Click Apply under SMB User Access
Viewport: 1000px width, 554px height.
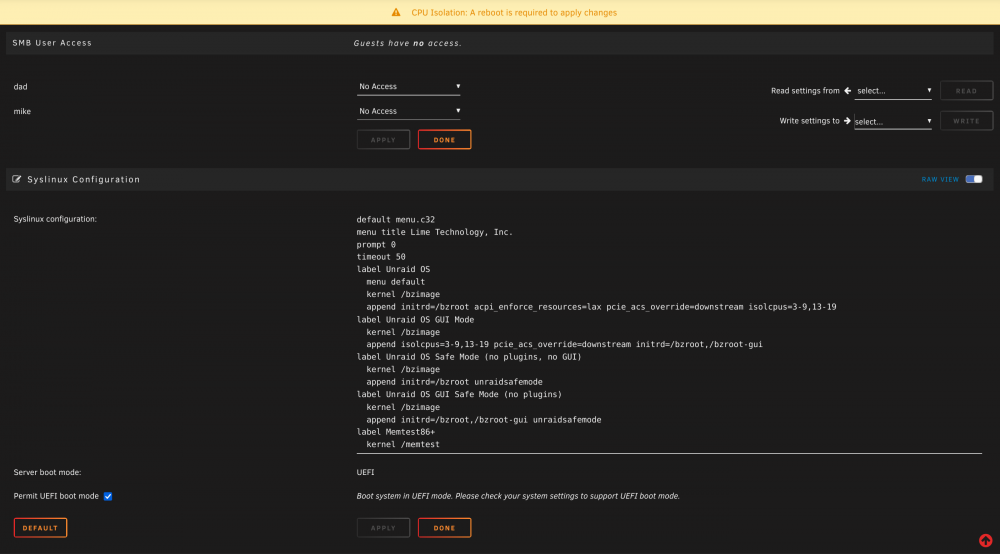pos(383,140)
